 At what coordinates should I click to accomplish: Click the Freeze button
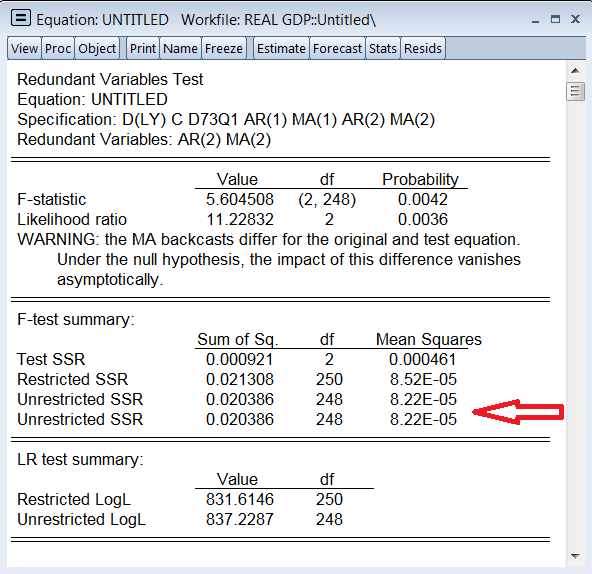[x=224, y=48]
